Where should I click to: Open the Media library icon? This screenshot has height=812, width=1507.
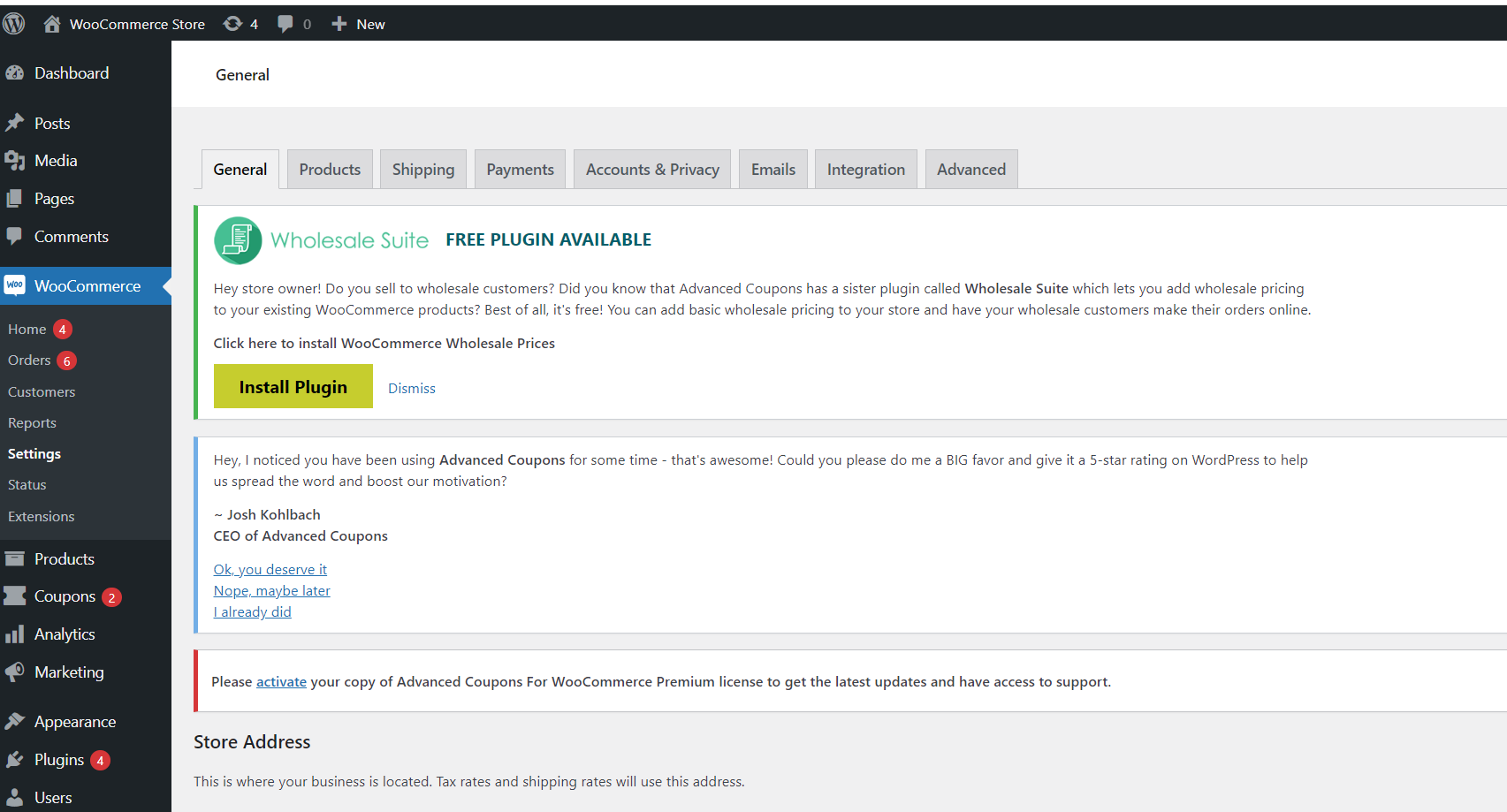pyautogui.click(x=16, y=160)
